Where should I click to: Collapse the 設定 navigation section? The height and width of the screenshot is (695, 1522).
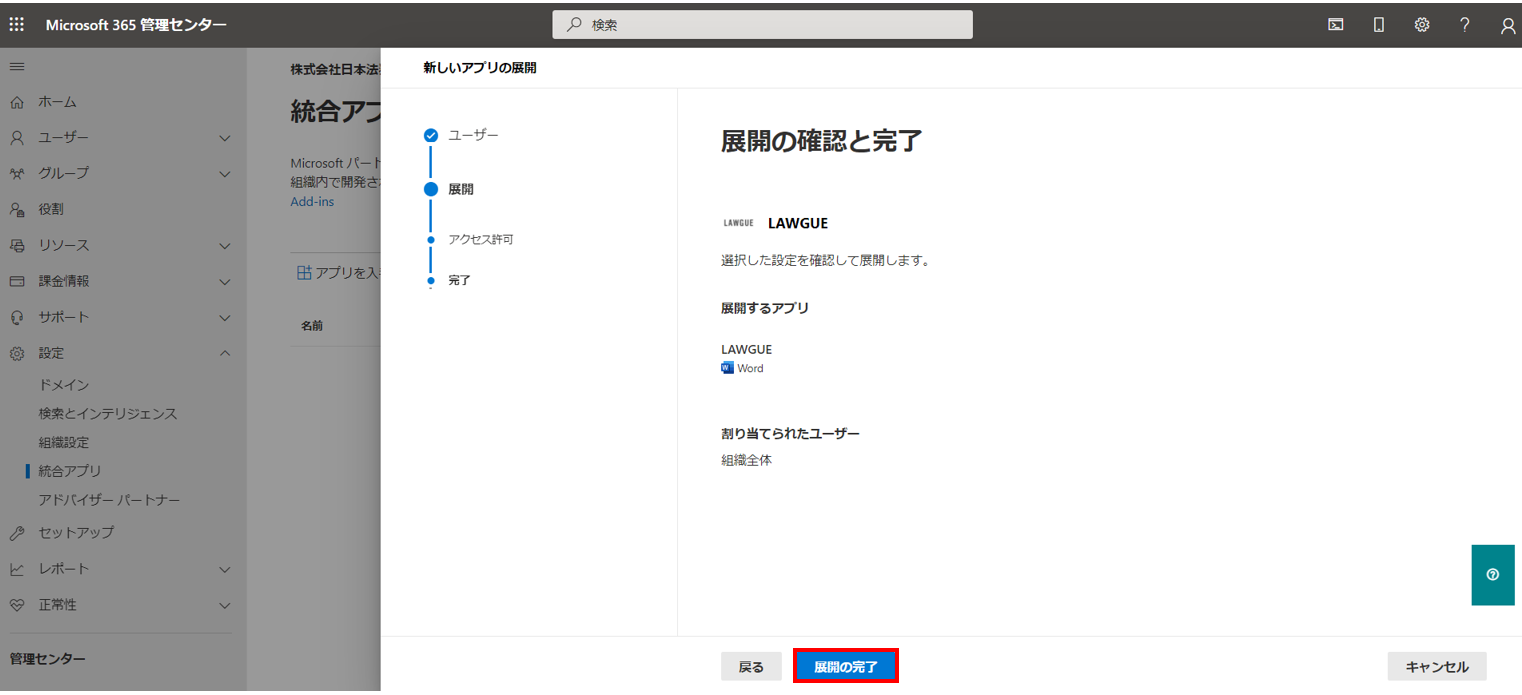(x=225, y=353)
